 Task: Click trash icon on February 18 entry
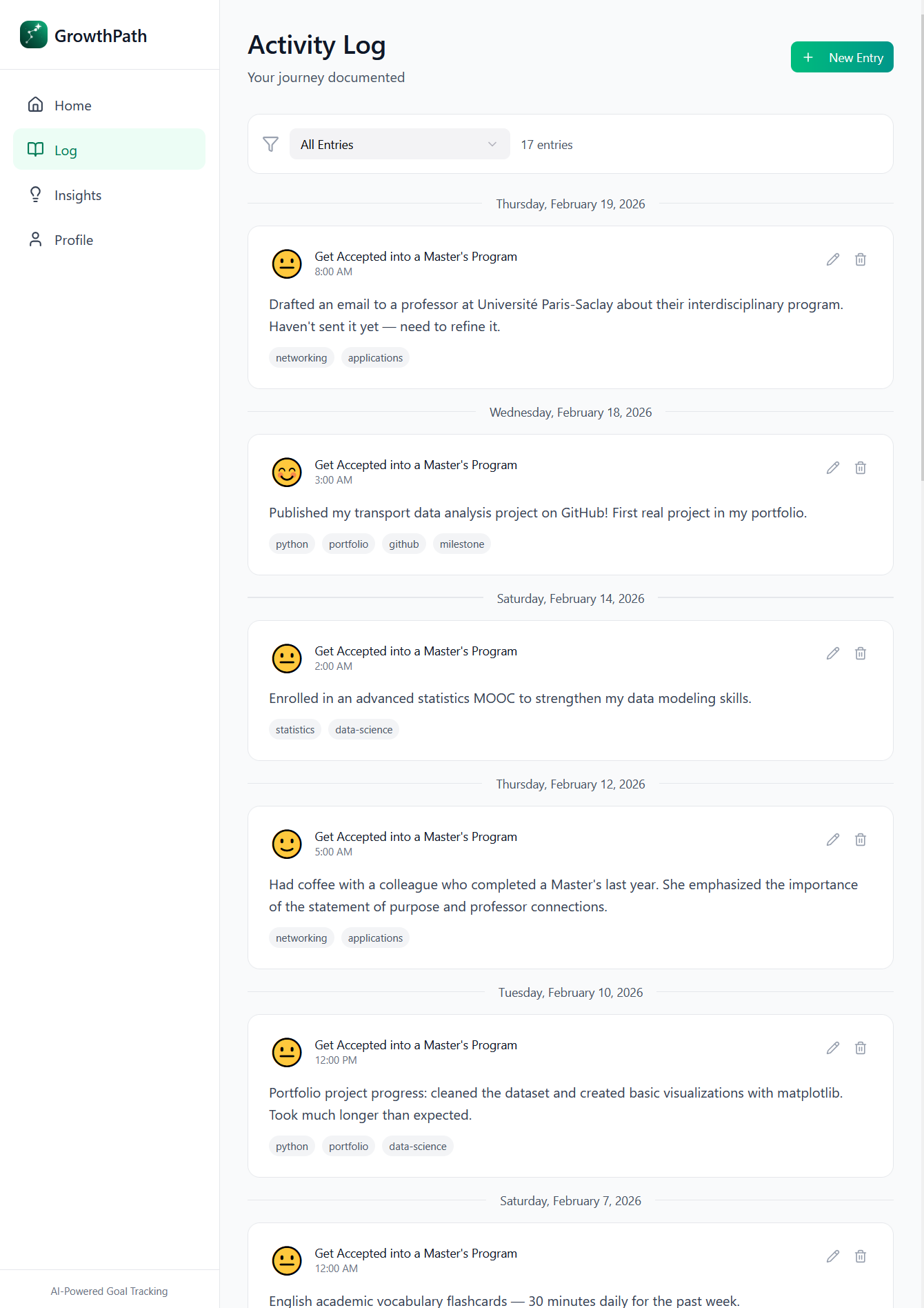[861, 468]
